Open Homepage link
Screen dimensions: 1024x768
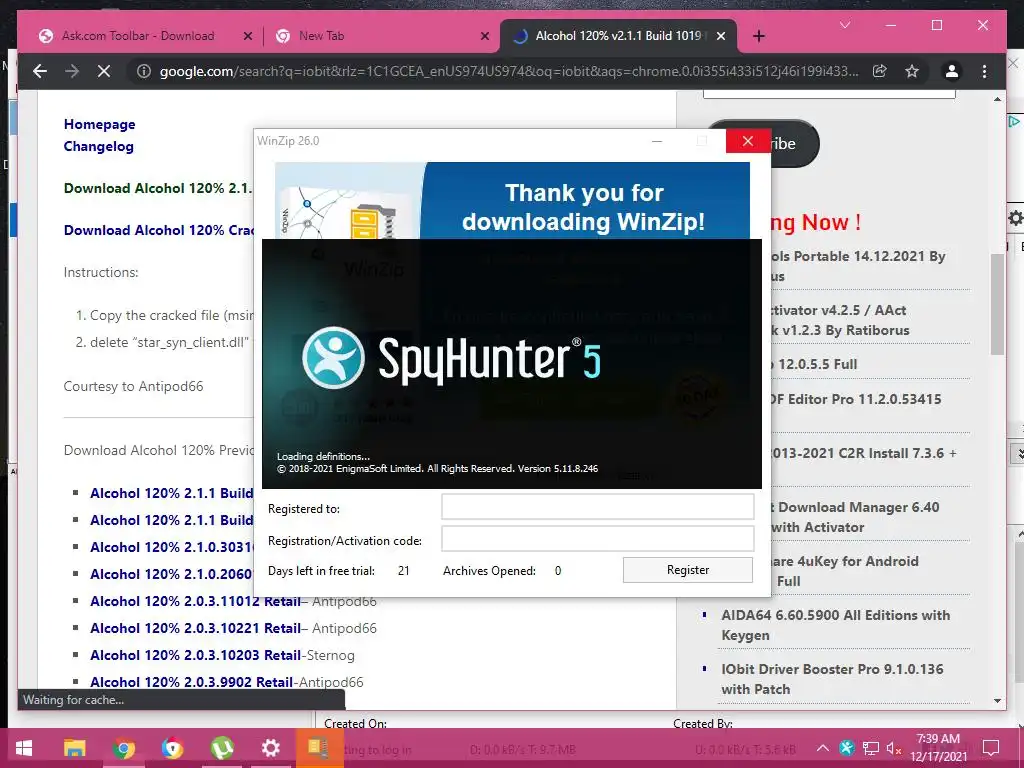(99, 124)
